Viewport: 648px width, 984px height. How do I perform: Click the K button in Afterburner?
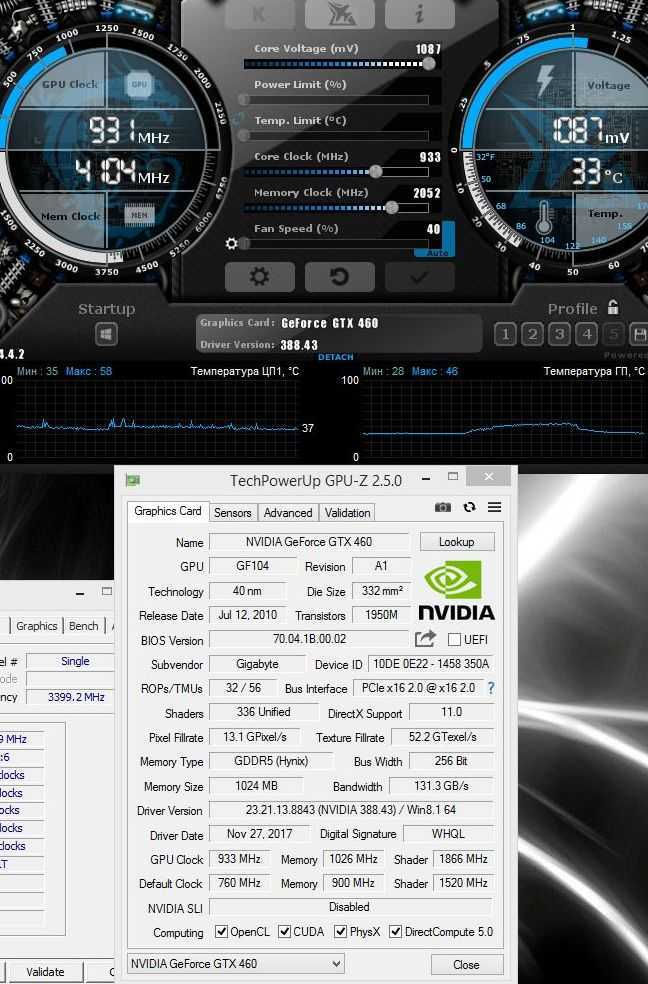point(260,14)
